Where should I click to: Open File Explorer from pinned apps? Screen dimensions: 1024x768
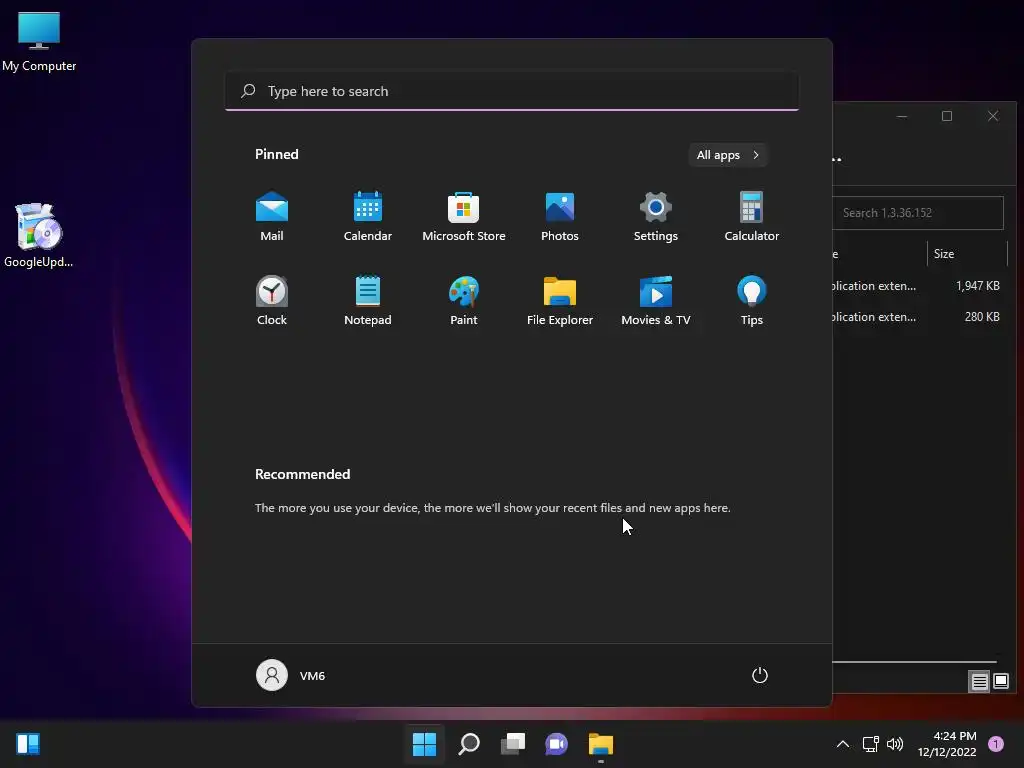tap(560, 301)
